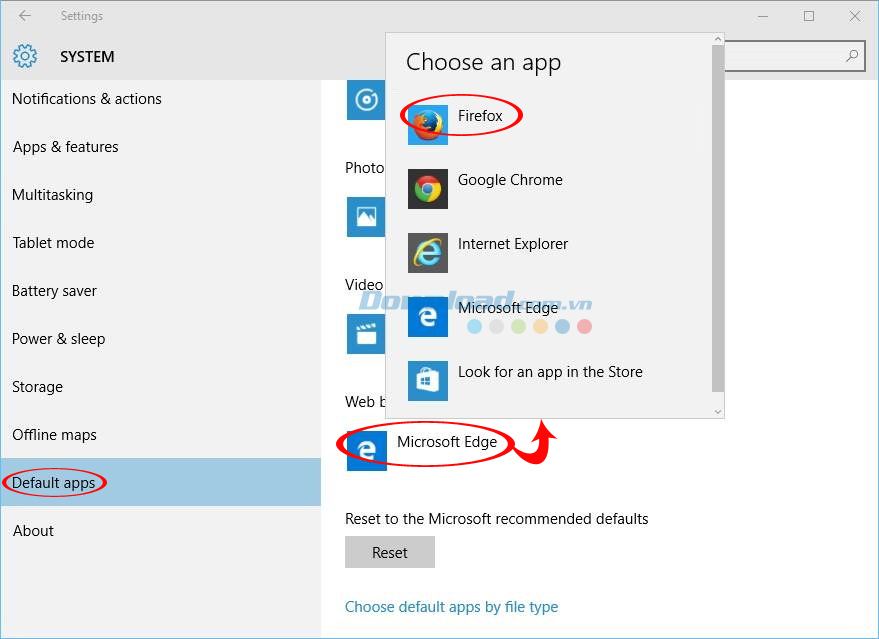Click the Reset button
Screen dimensions: 879x639
[x=389, y=551]
